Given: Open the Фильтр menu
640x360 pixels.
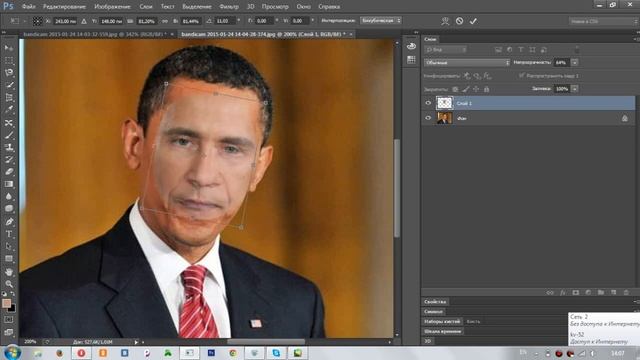Looking at the screenshot, I should (229, 7).
